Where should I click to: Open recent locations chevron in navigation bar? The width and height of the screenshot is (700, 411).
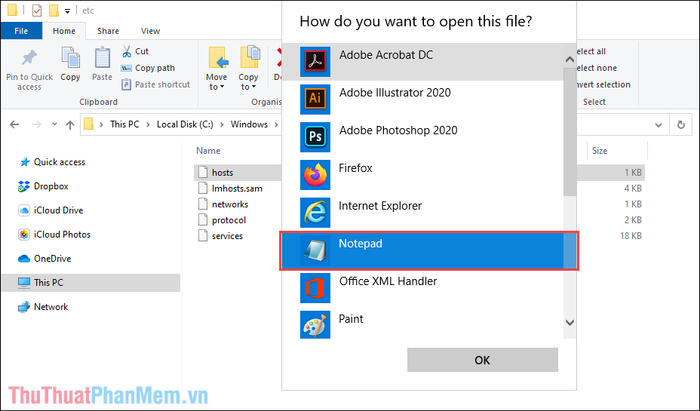(54, 124)
